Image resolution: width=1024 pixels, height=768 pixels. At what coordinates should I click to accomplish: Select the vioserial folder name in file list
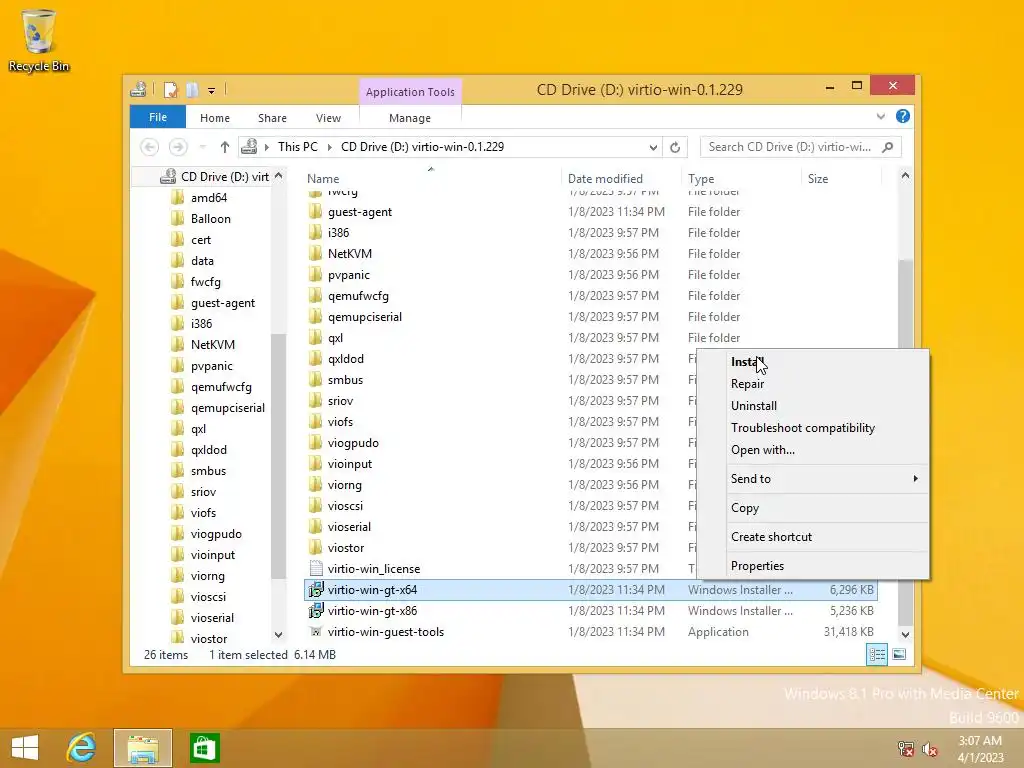[x=349, y=527]
